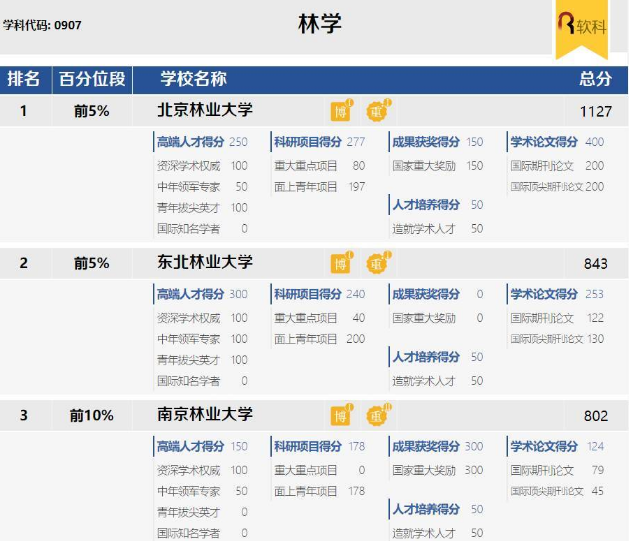Click rank number 3
The width and height of the screenshot is (629, 541).
(x=24, y=415)
